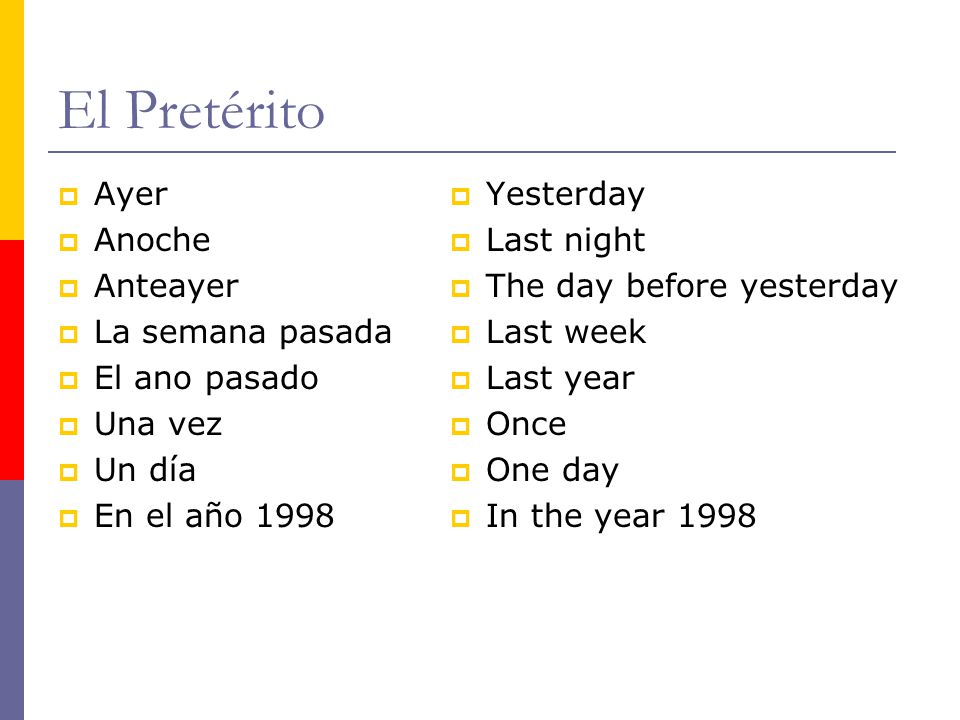Image resolution: width=960 pixels, height=720 pixels.
Task: Click the yellow sidebar color block
Action: 12,120
